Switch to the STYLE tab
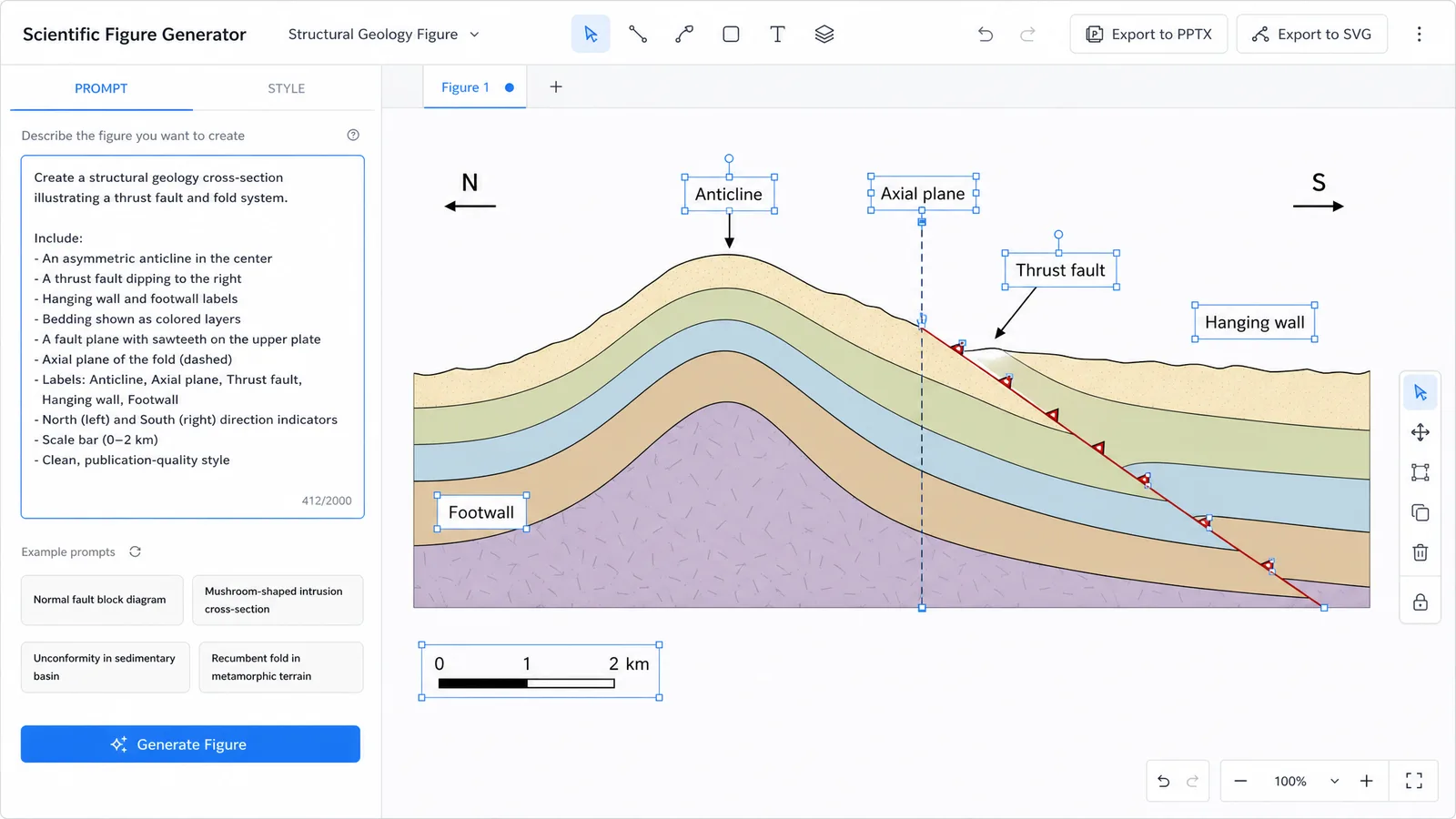Viewport: 1456px width, 819px height. 286,88
